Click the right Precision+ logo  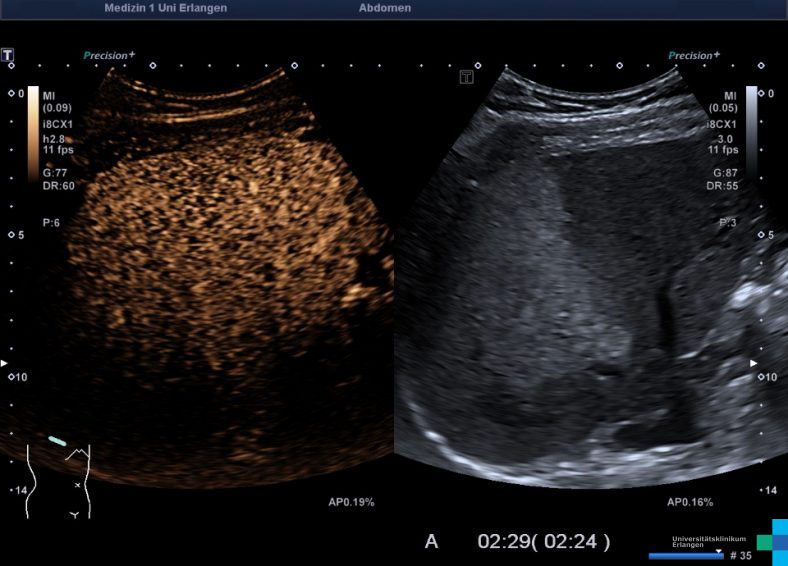694,56
